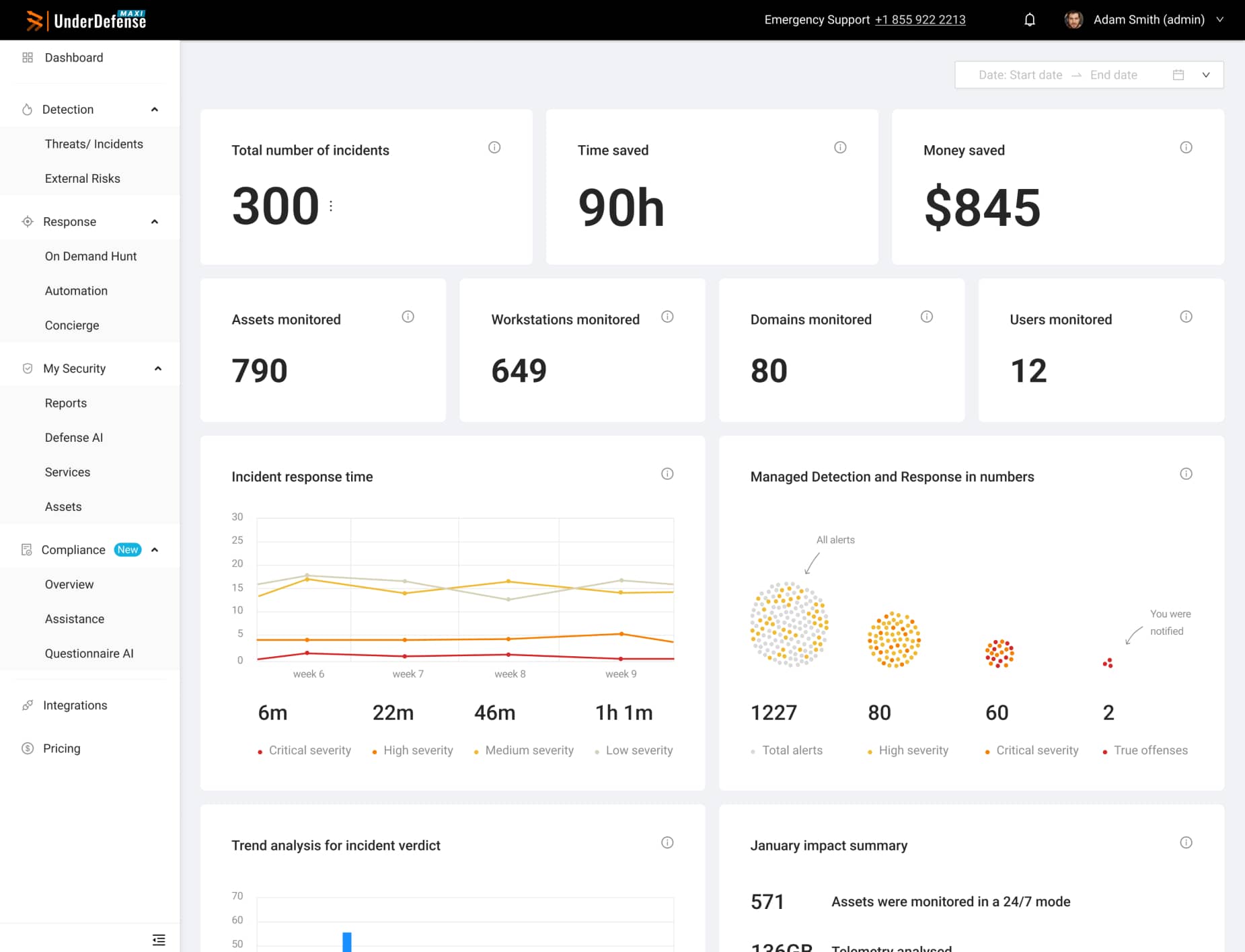This screenshot has width=1245, height=952.
Task: Toggle Low severity legend item
Action: pos(634,750)
